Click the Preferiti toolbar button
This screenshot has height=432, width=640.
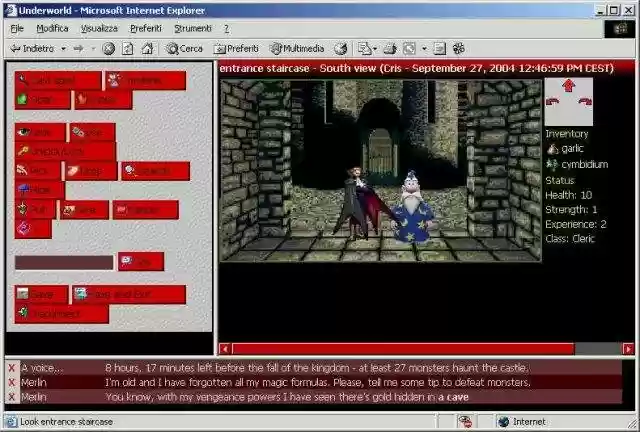(236, 49)
